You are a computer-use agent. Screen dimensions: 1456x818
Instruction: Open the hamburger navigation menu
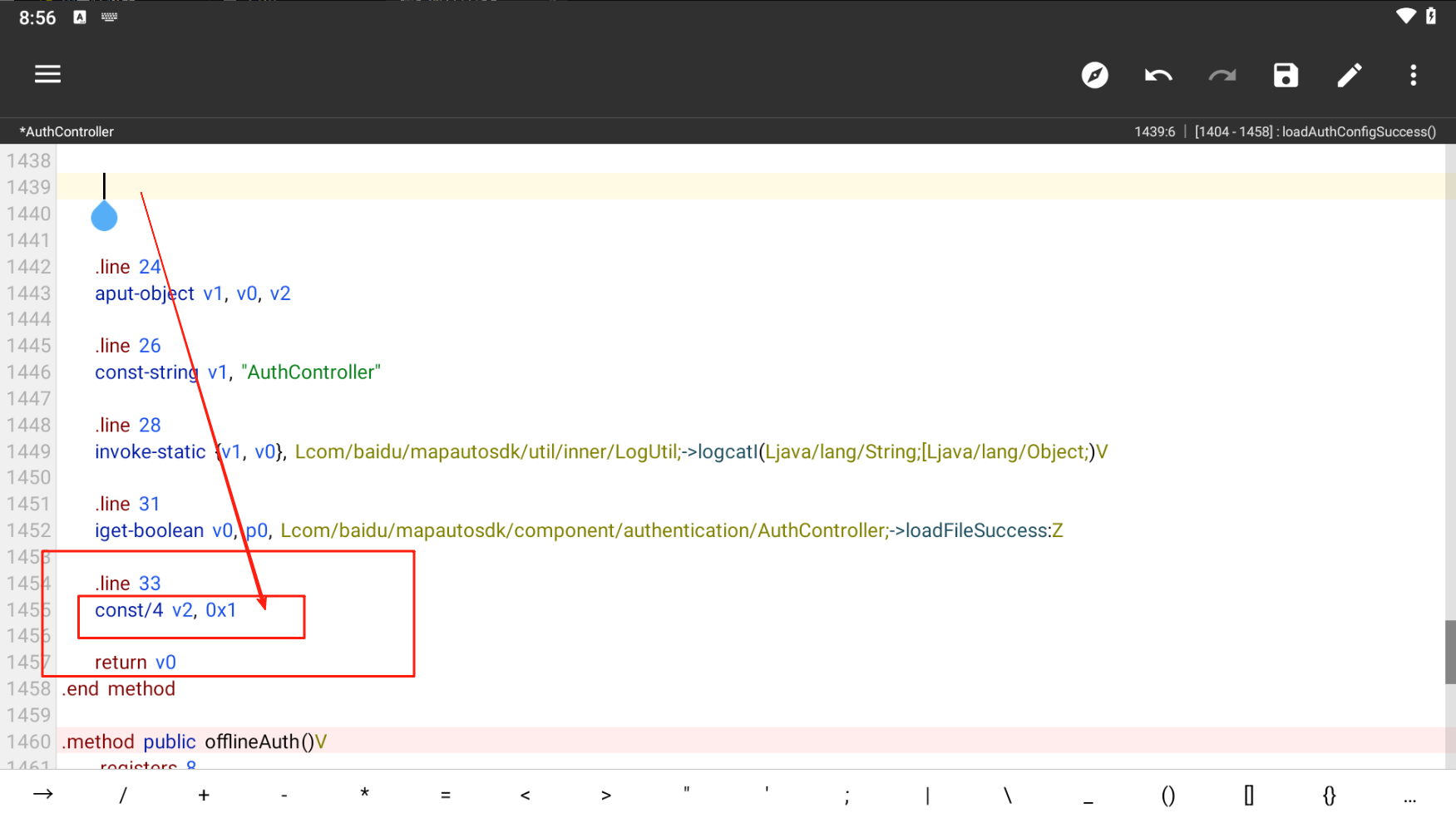coord(47,75)
